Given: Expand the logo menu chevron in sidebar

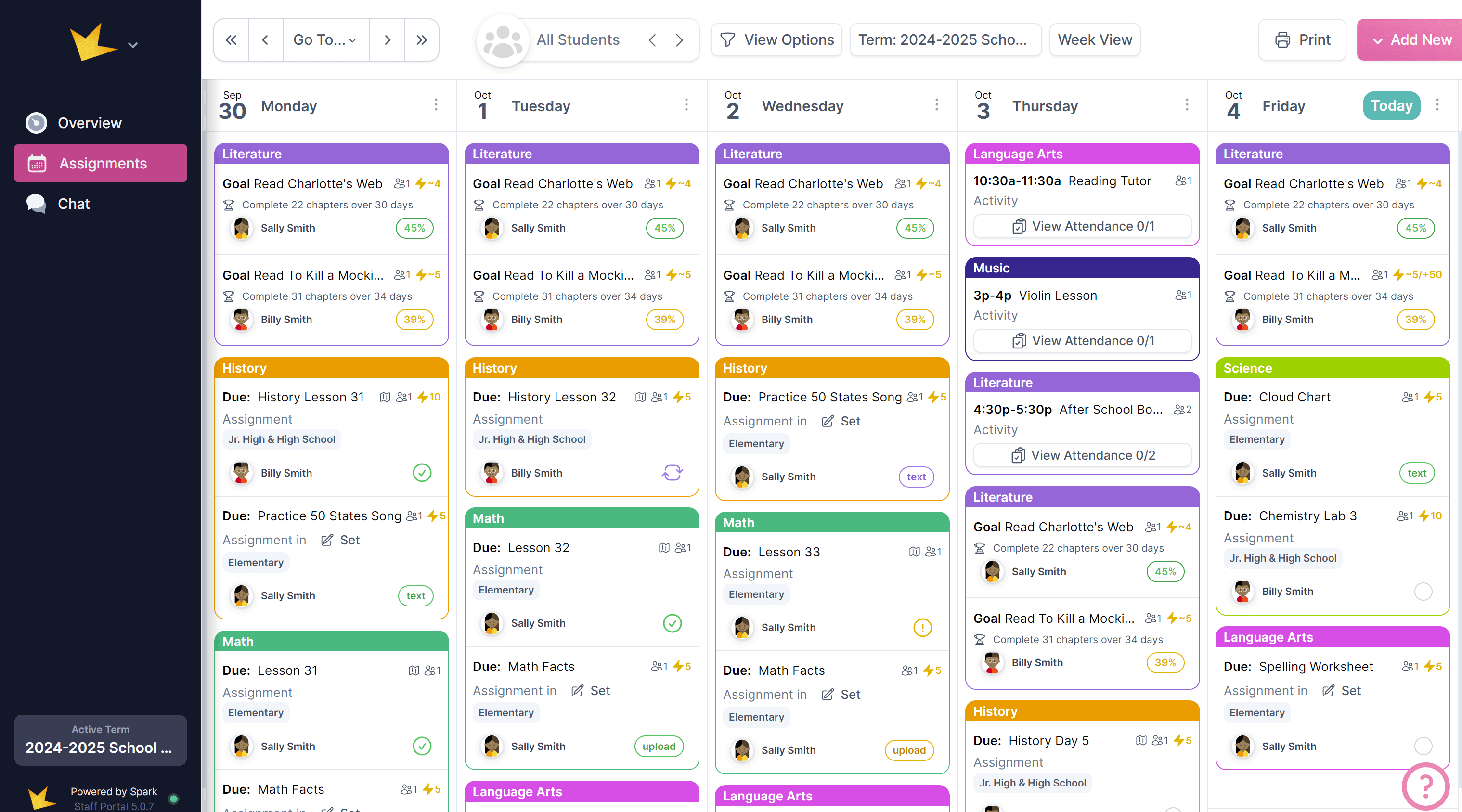Looking at the screenshot, I should (133, 45).
